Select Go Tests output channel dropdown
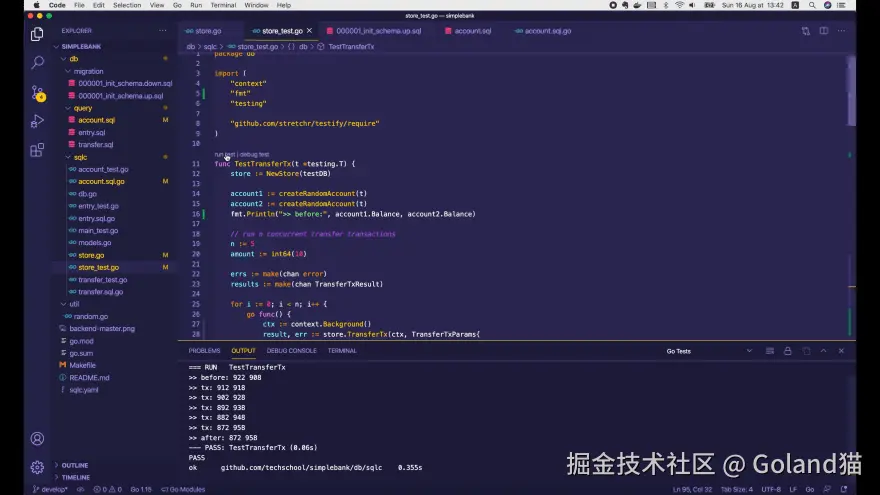This screenshot has width=880, height=495. pos(709,351)
